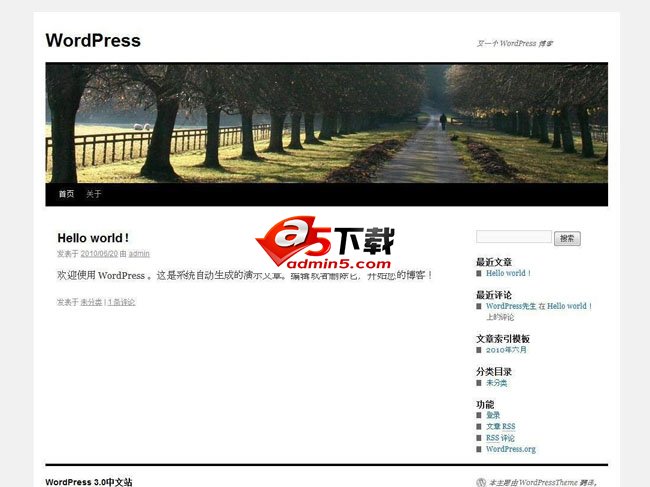Select the 文章索引模板 widget heading
Viewport: 650px width, 487px height.
click(x=503, y=339)
